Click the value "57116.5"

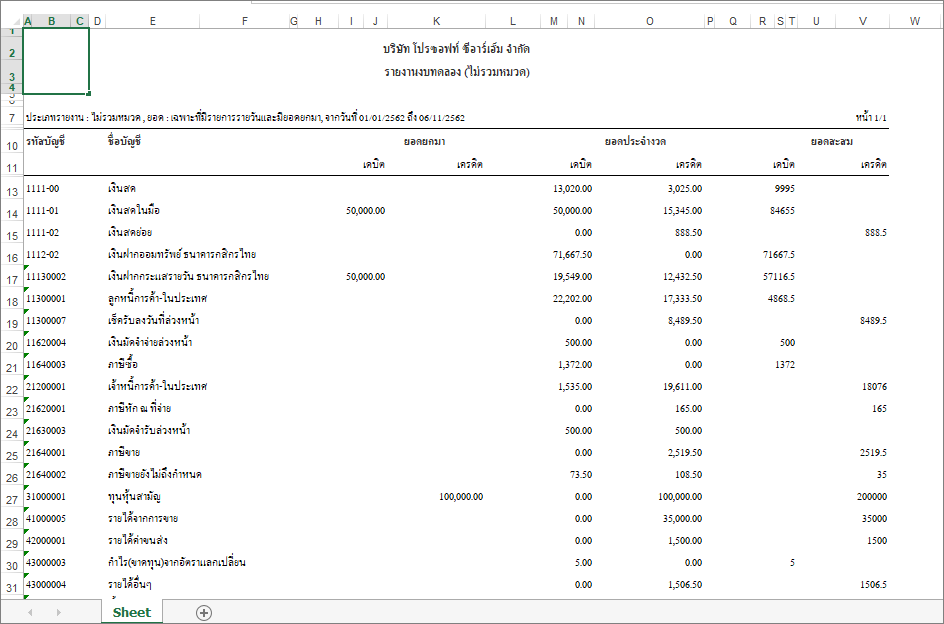coord(779,276)
